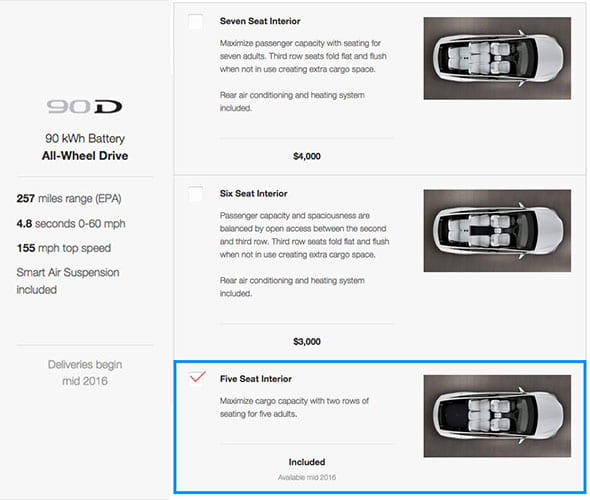Uncheck the Five Seat Interior checkbox
The width and height of the screenshot is (590, 500).
tap(197, 377)
